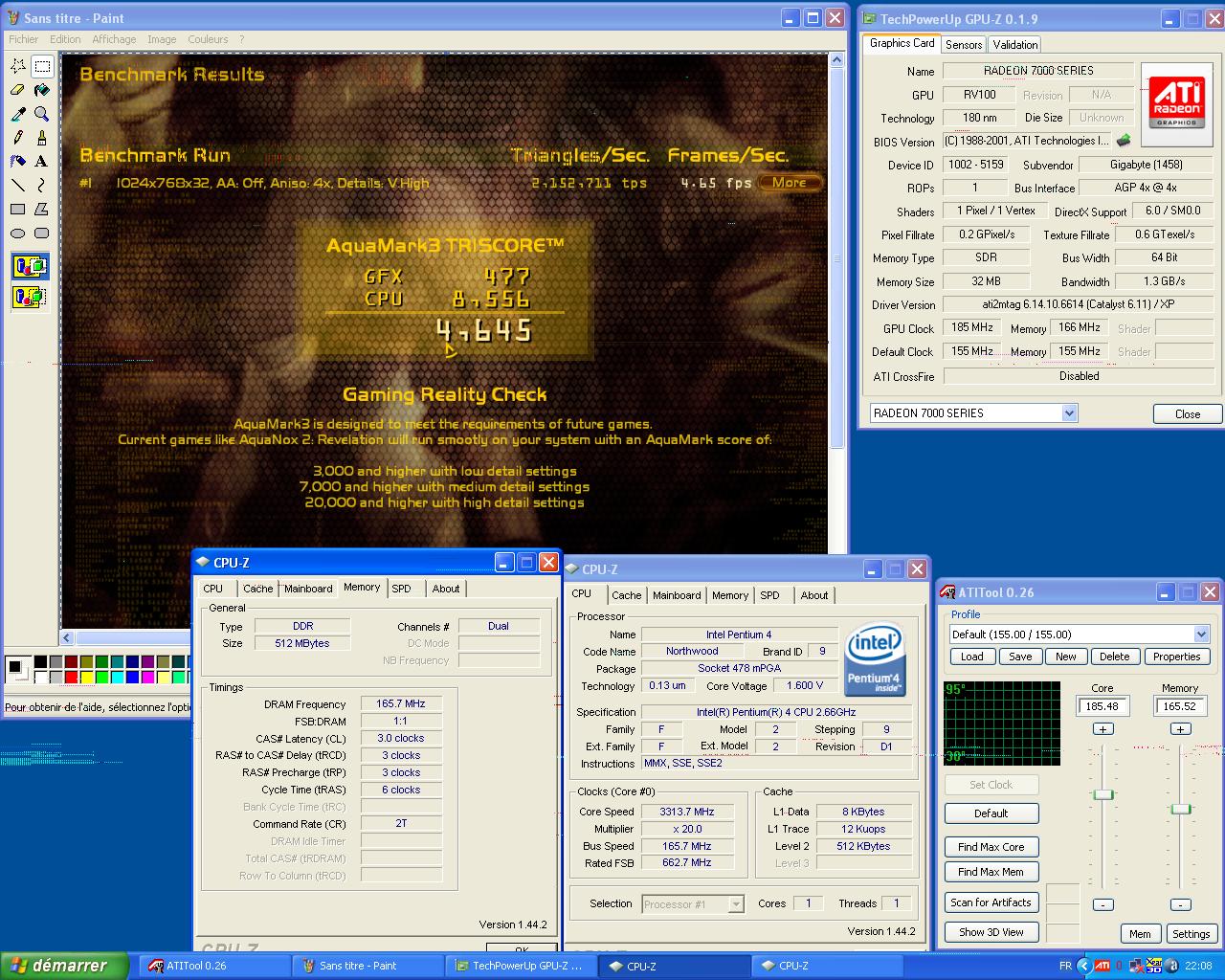Click the Intel Pentium 4 logo in CPU-Z
The width and height of the screenshot is (1225, 980).
click(876, 660)
